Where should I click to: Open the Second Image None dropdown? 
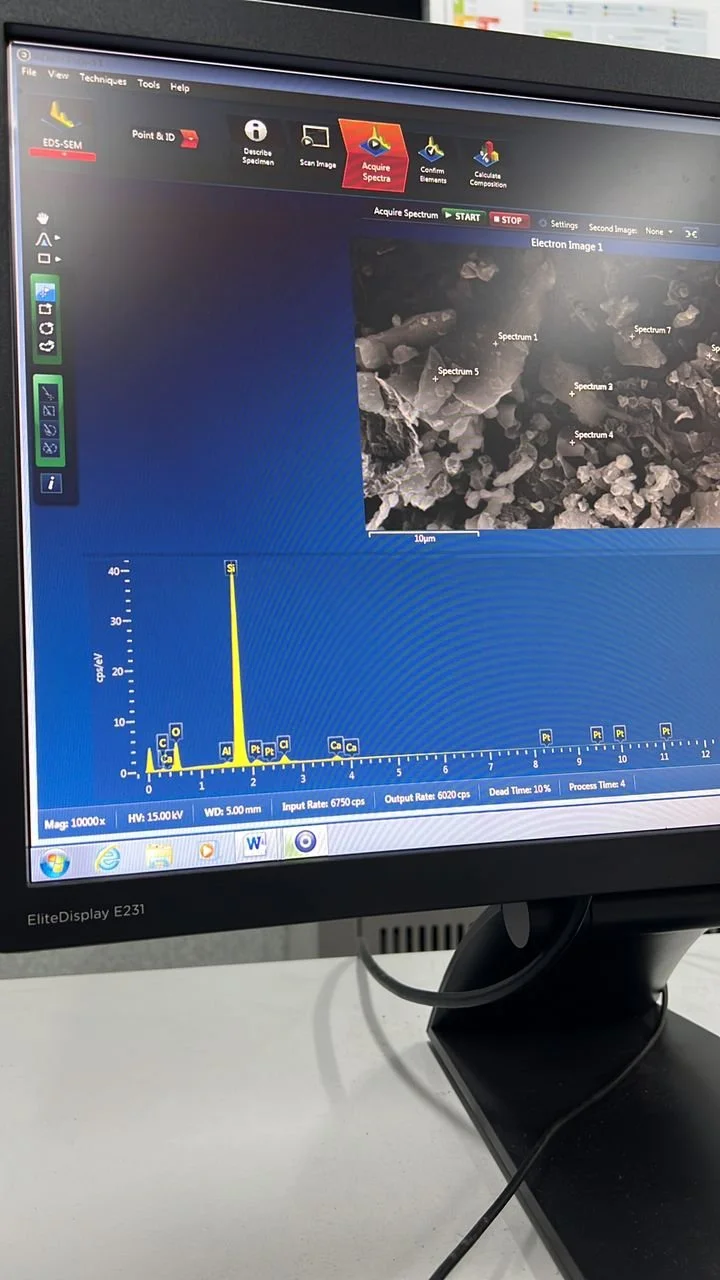tap(659, 231)
